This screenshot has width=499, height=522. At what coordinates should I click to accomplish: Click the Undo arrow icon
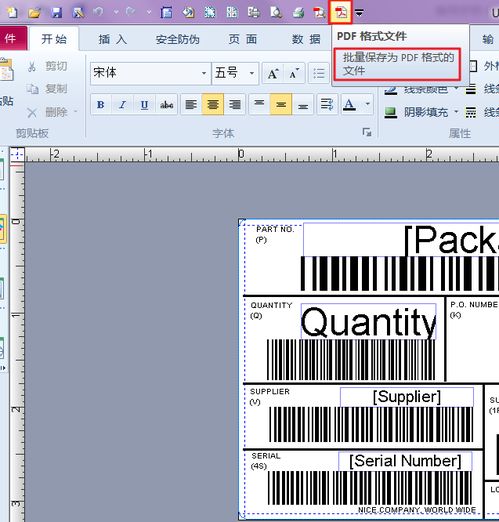[x=98, y=12]
